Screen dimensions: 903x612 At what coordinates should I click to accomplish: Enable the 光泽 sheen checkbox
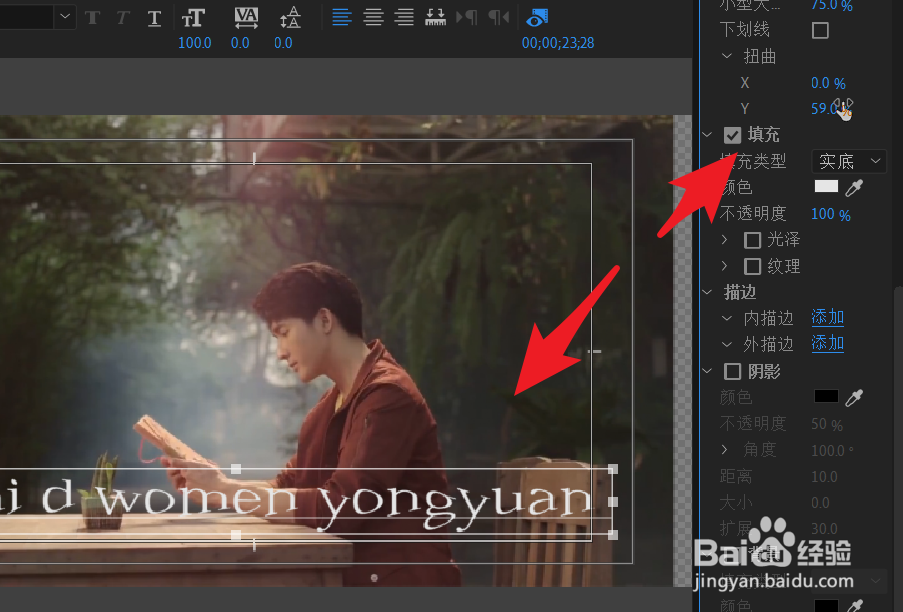point(752,240)
